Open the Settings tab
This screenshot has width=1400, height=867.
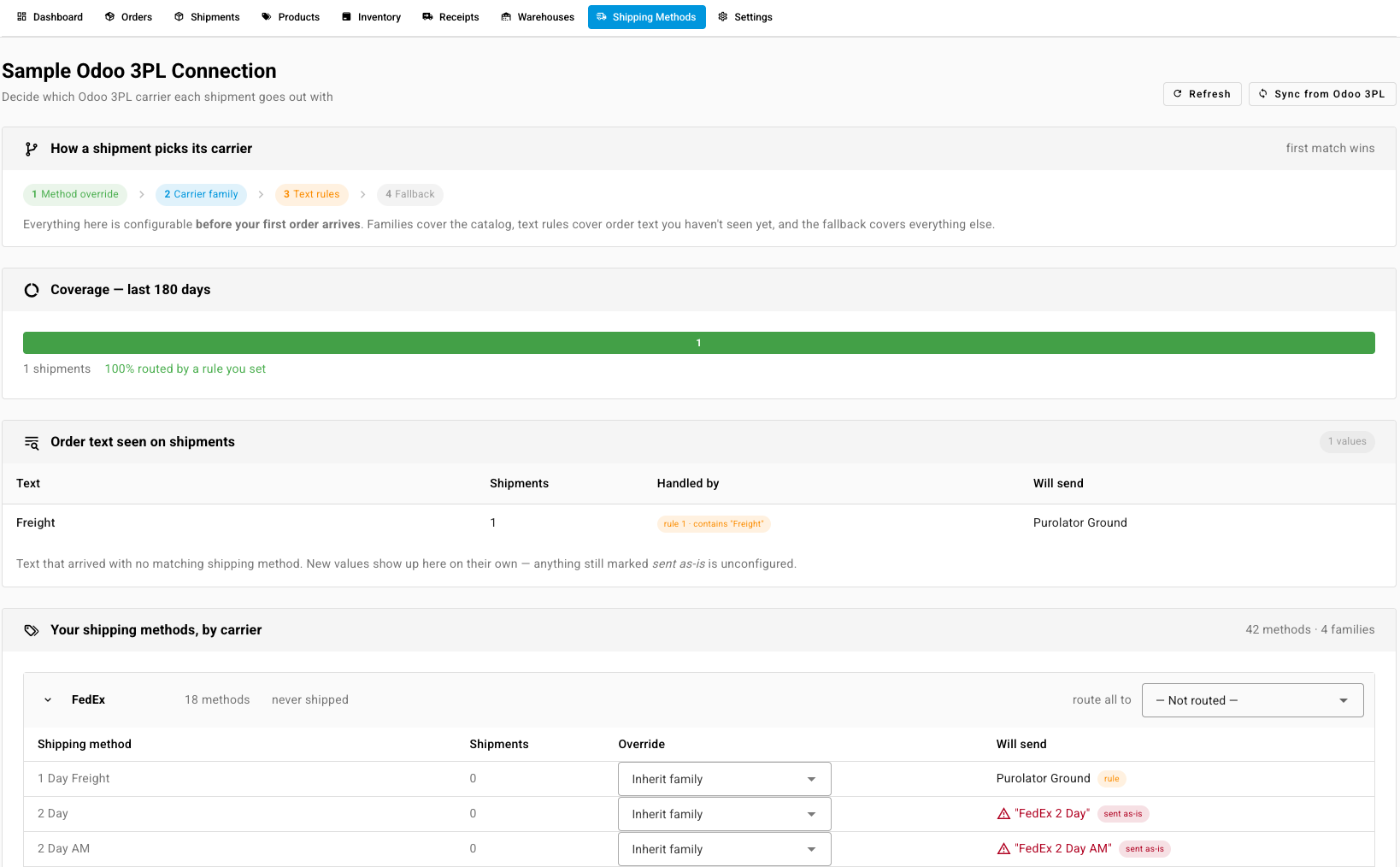pyautogui.click(x=744, y=17)
